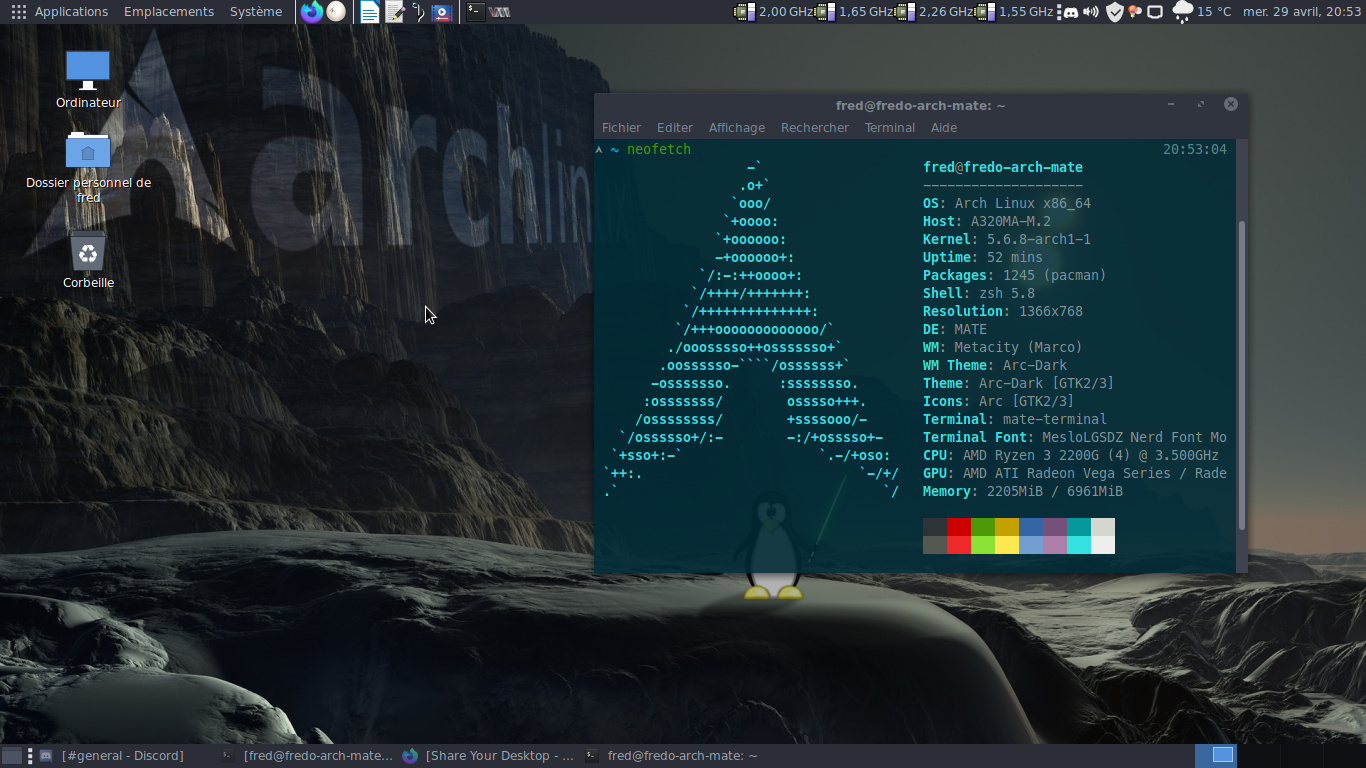Click the GPU: AMD ATI Radeon Vega line
This screenshot has width=1366, height=768.
pos(1075,473)
